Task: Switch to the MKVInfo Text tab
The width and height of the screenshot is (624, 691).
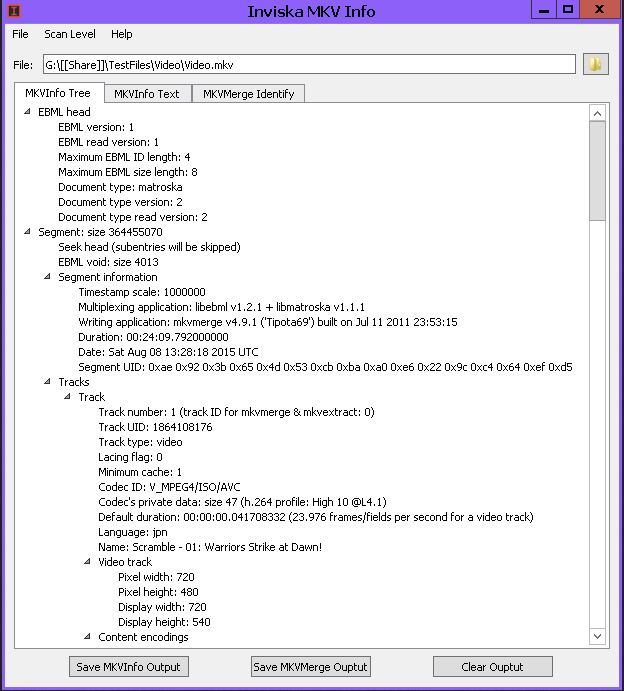Action: tap(147, 93)
